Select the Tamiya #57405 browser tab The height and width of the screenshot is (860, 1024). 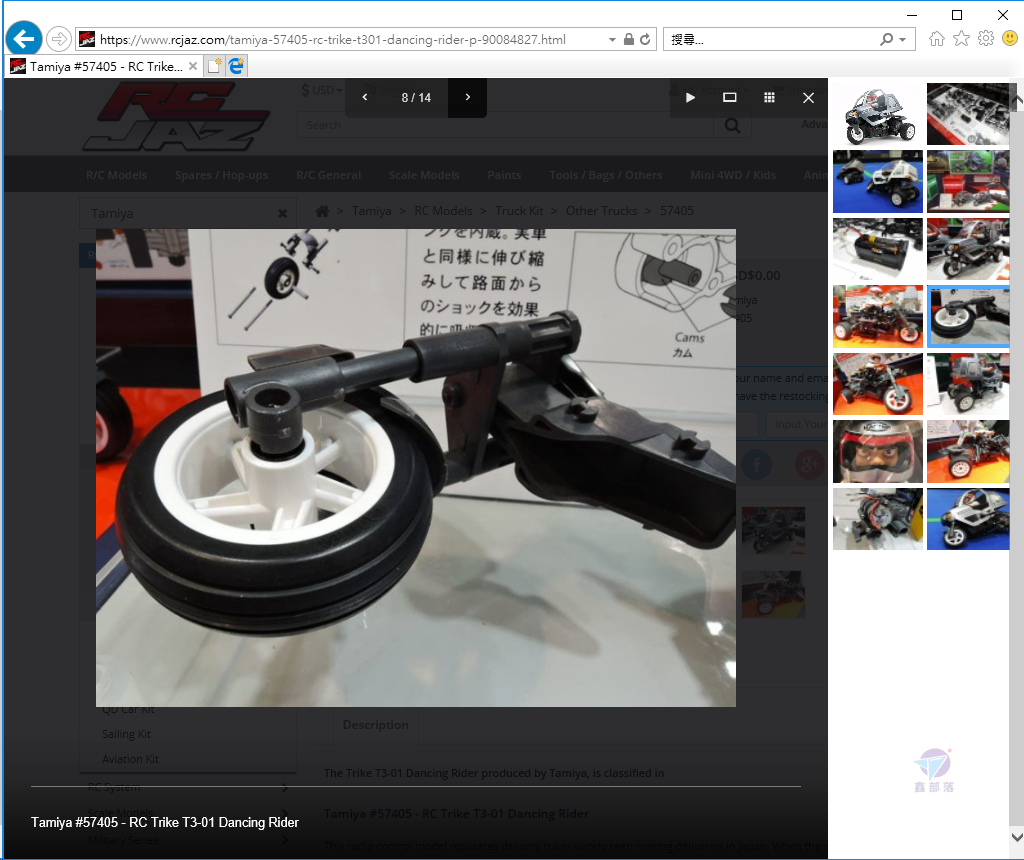click(104, 66)
